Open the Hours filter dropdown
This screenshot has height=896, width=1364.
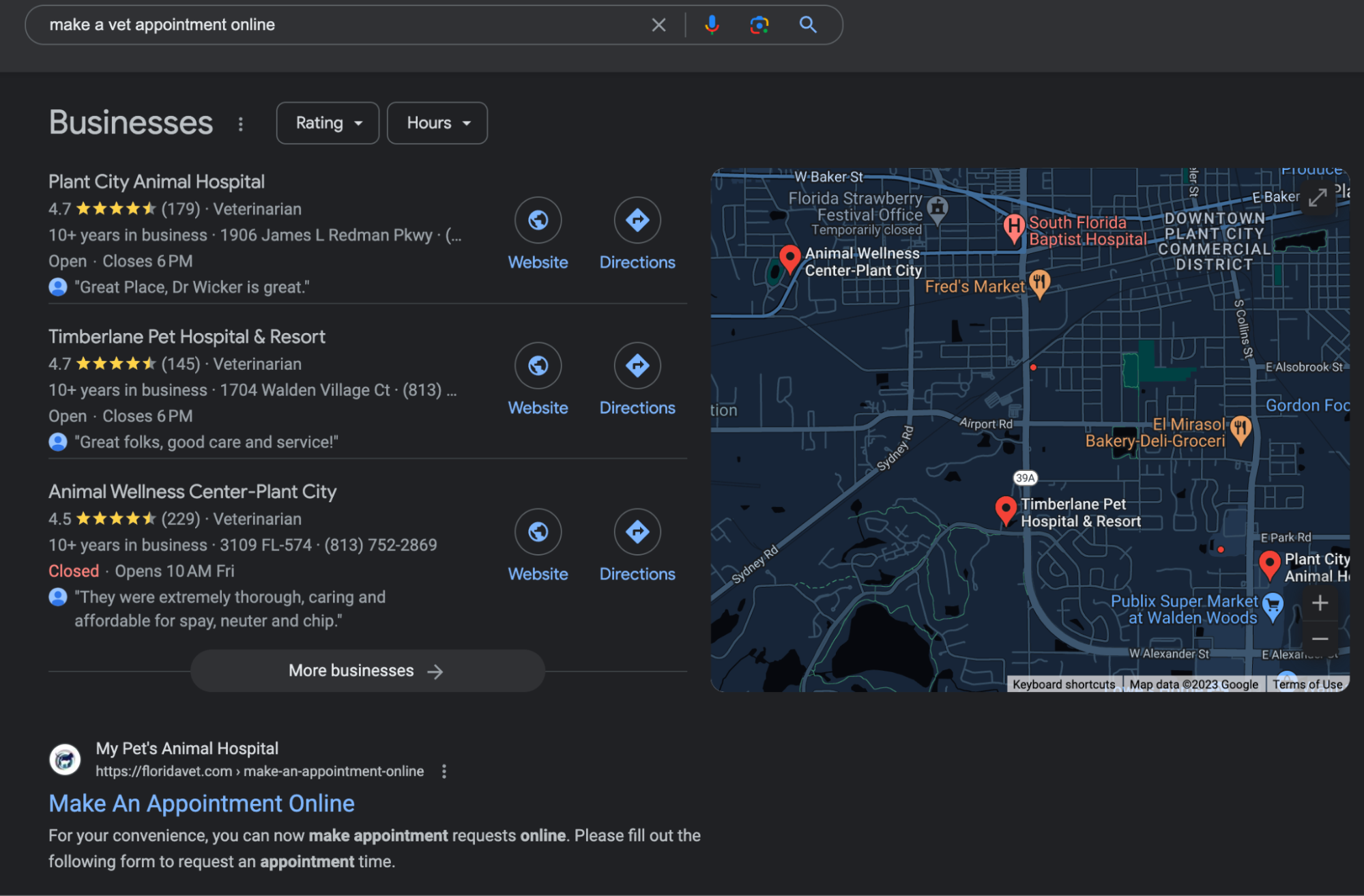pos(437,123)
